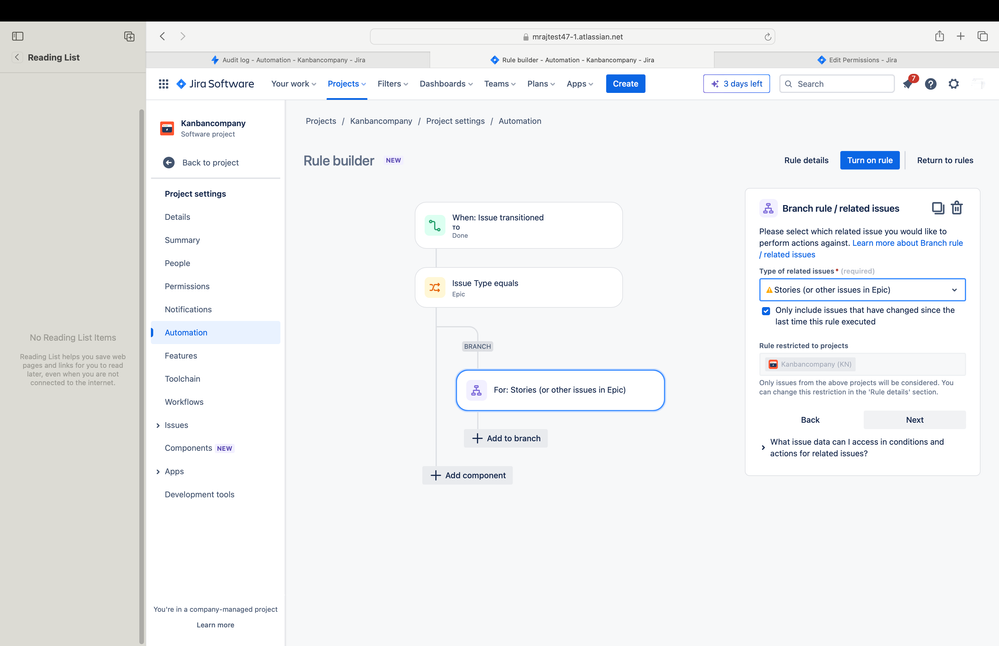
Task: Expand the Issues section in the sidebar
Action: pyautogui.click(x=158, y=426)
